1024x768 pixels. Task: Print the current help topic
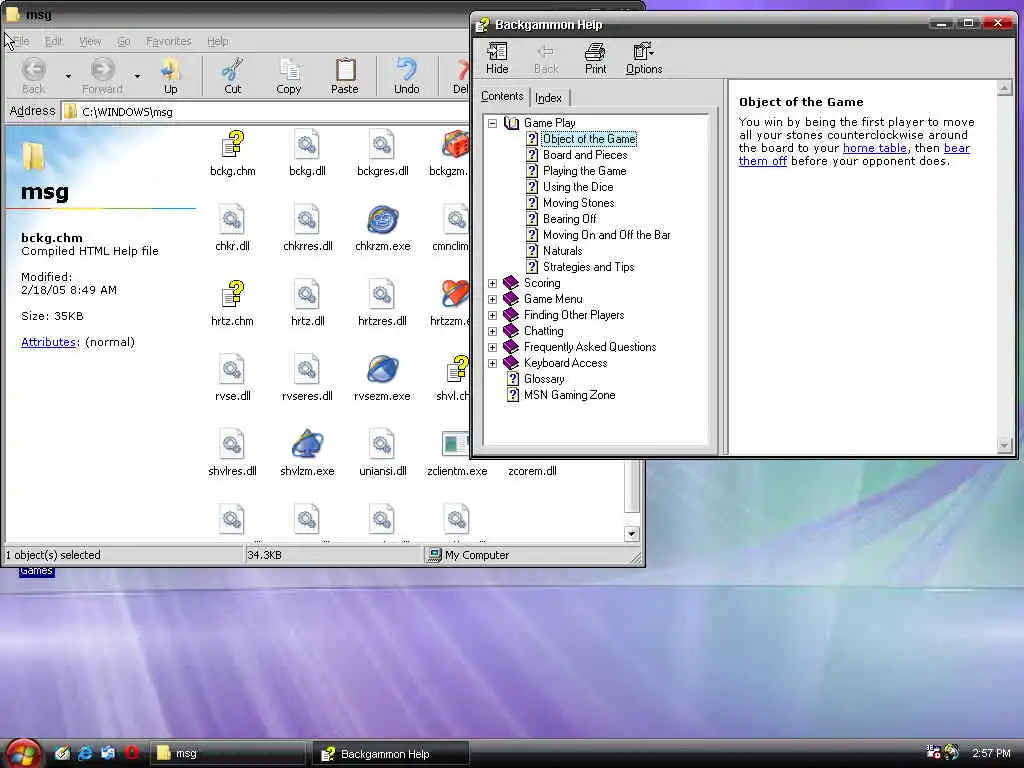[595, 58]
